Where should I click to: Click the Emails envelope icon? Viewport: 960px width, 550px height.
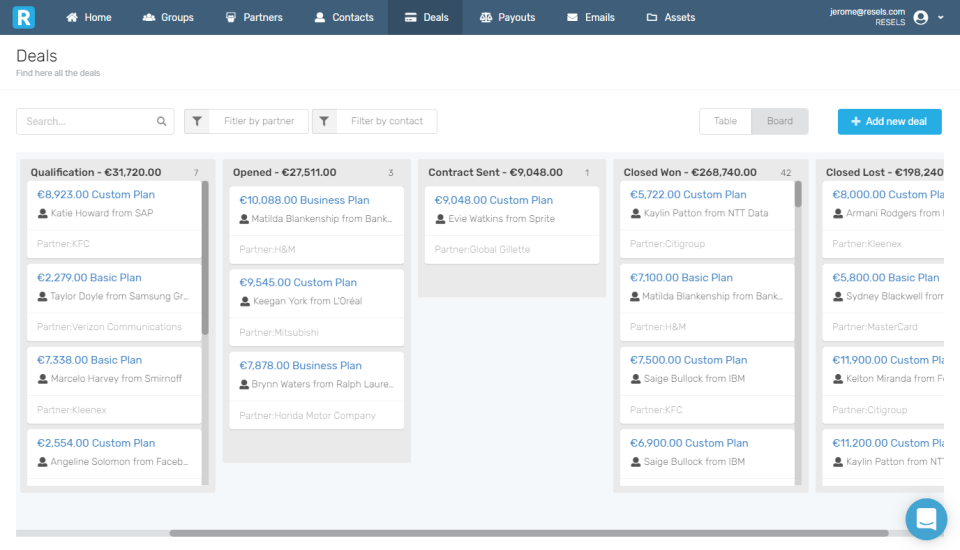pyautogui.click(x=572, y=17)
